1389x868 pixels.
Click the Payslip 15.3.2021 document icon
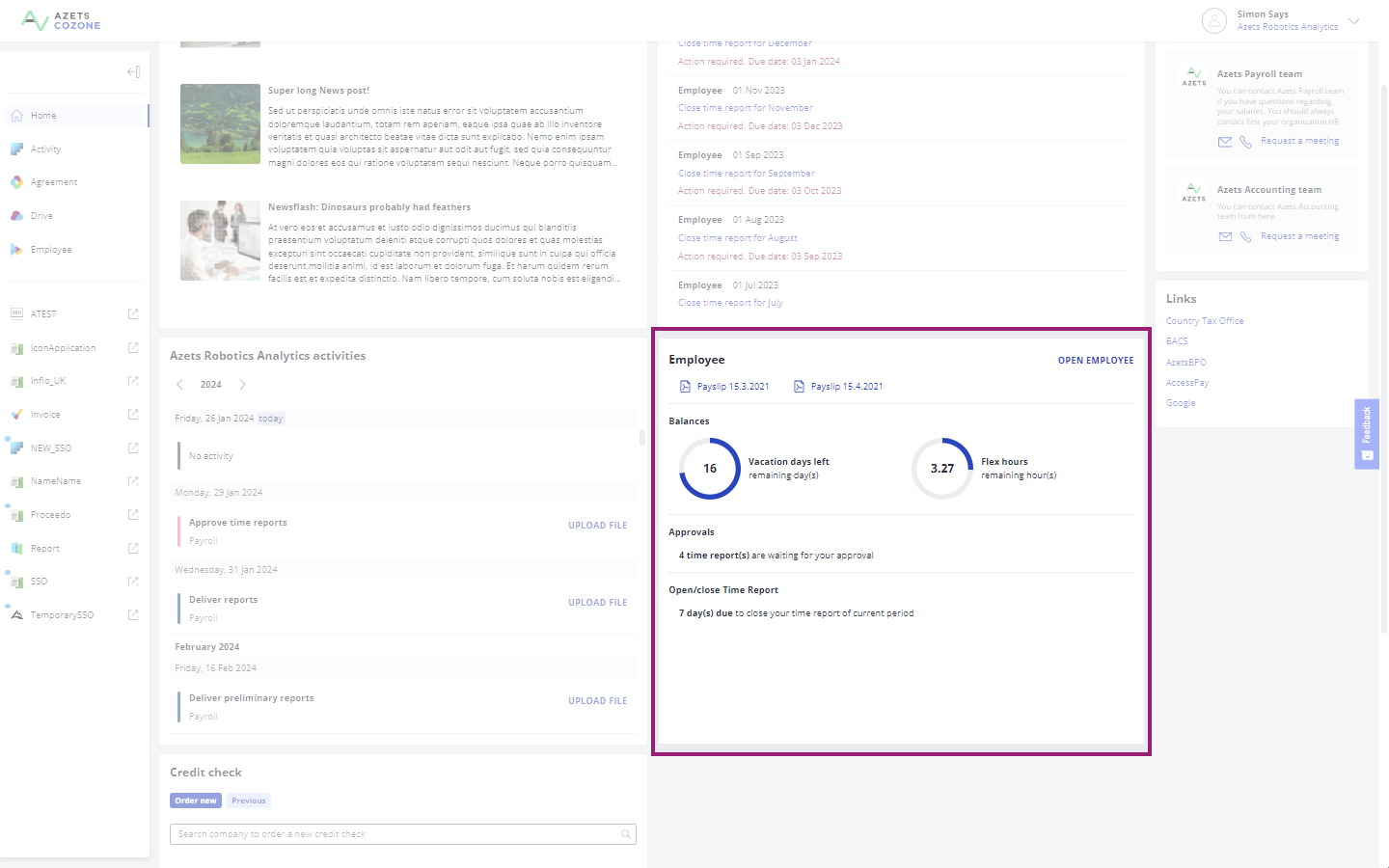pos(687,385)
